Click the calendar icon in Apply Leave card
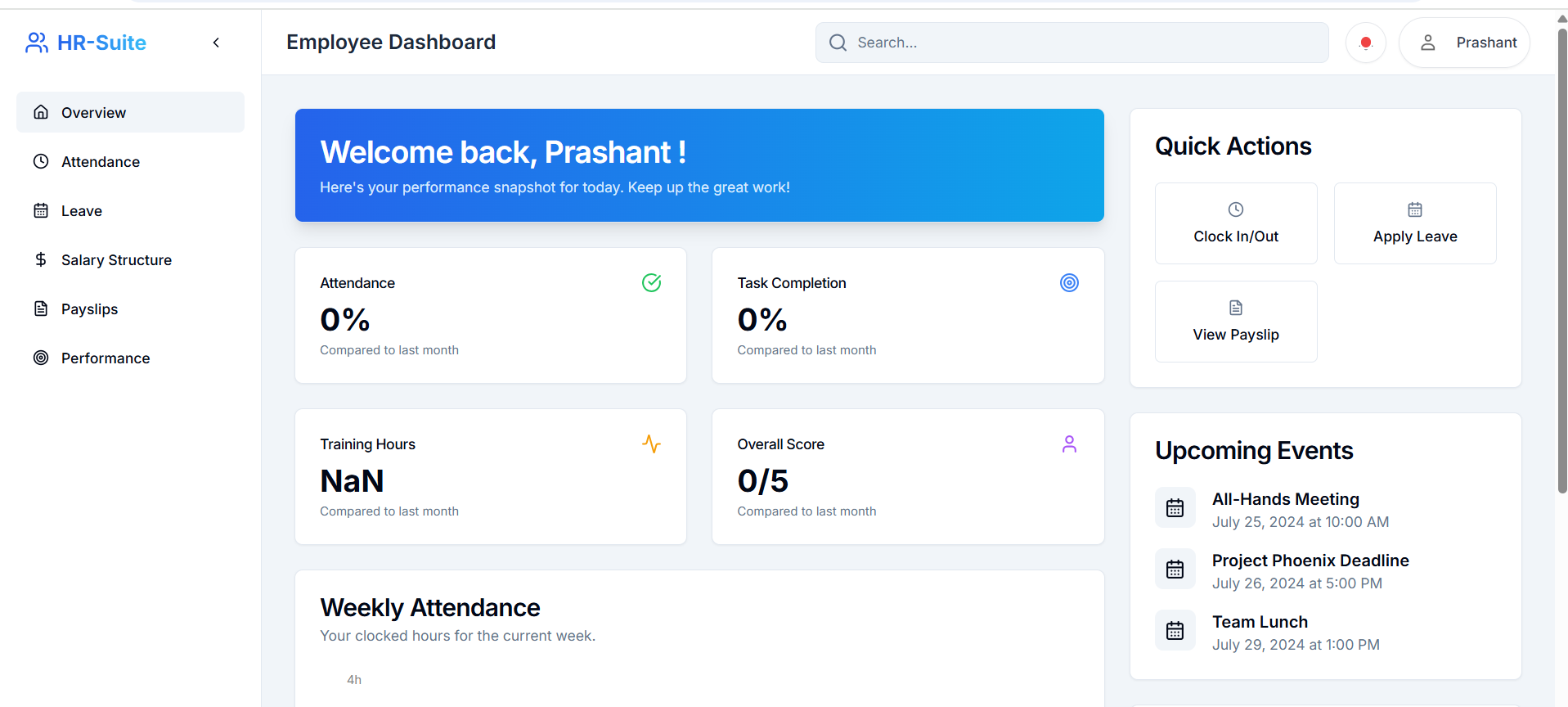This screenshot has height=707, width=1568. tap(1415, 209)
